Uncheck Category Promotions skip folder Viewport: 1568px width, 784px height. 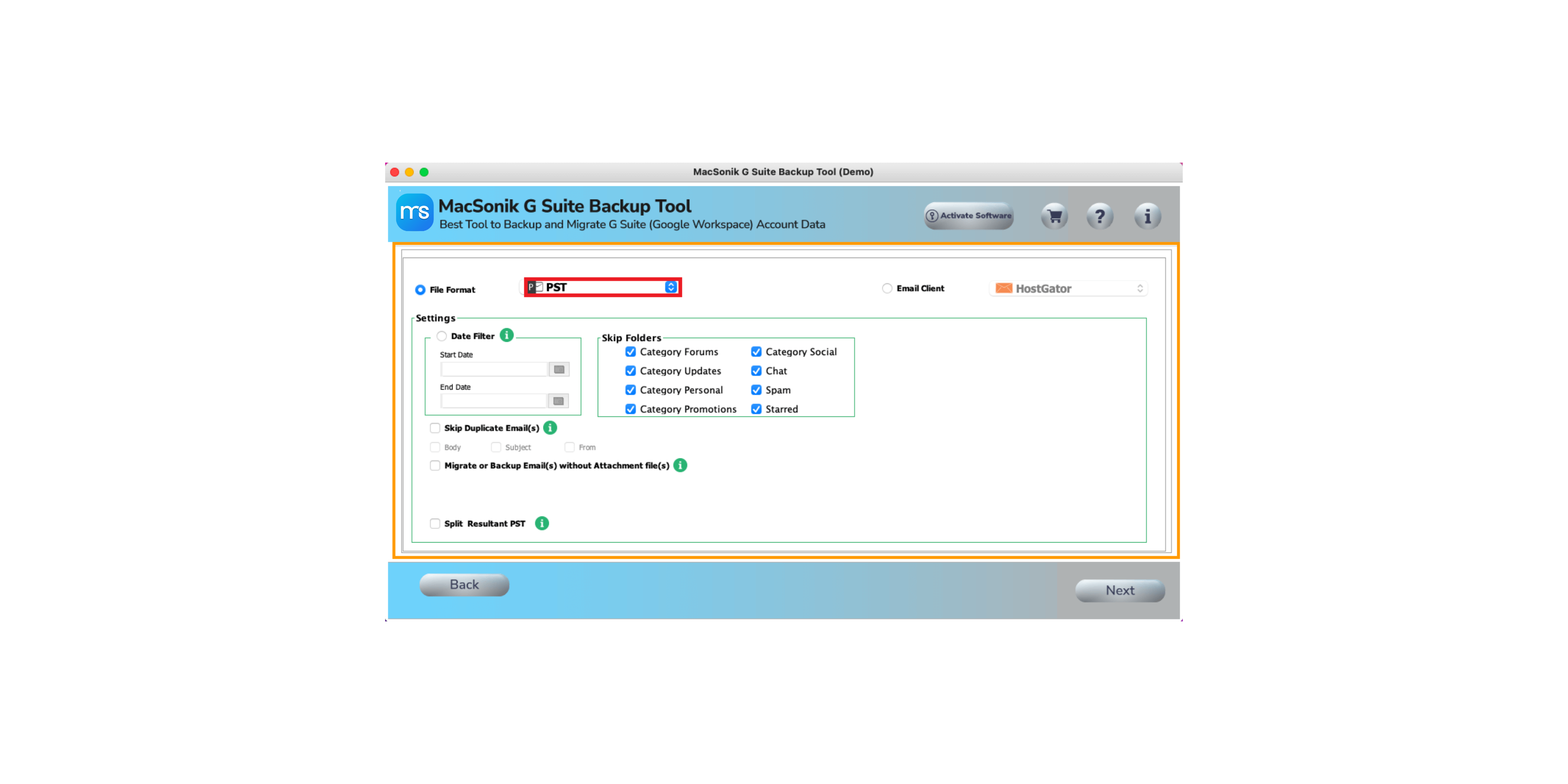click(x=631, y=409)
